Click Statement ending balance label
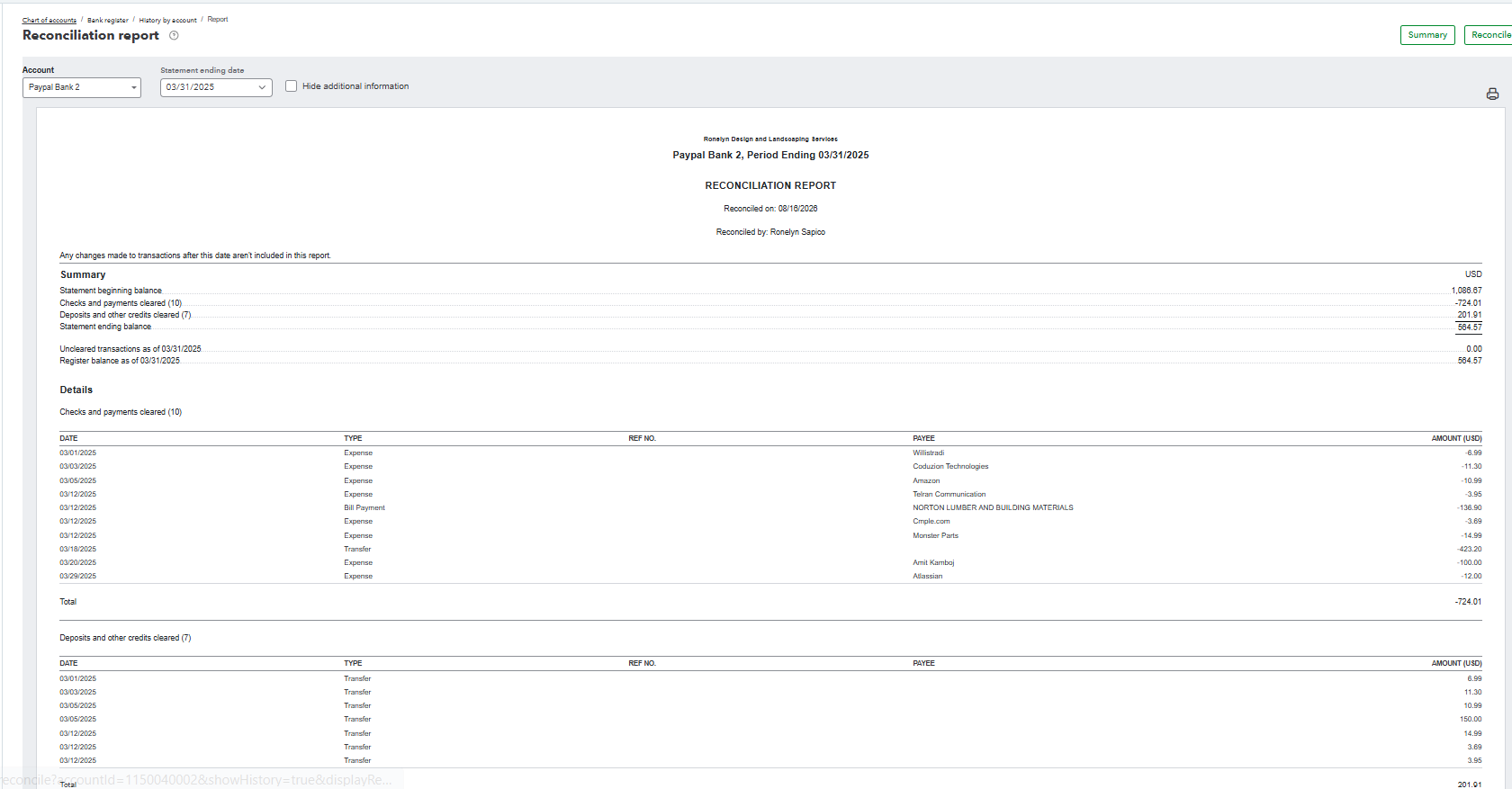Viewport: 1512px width, 789px height. pyautogui.click(x=105, y=327)
